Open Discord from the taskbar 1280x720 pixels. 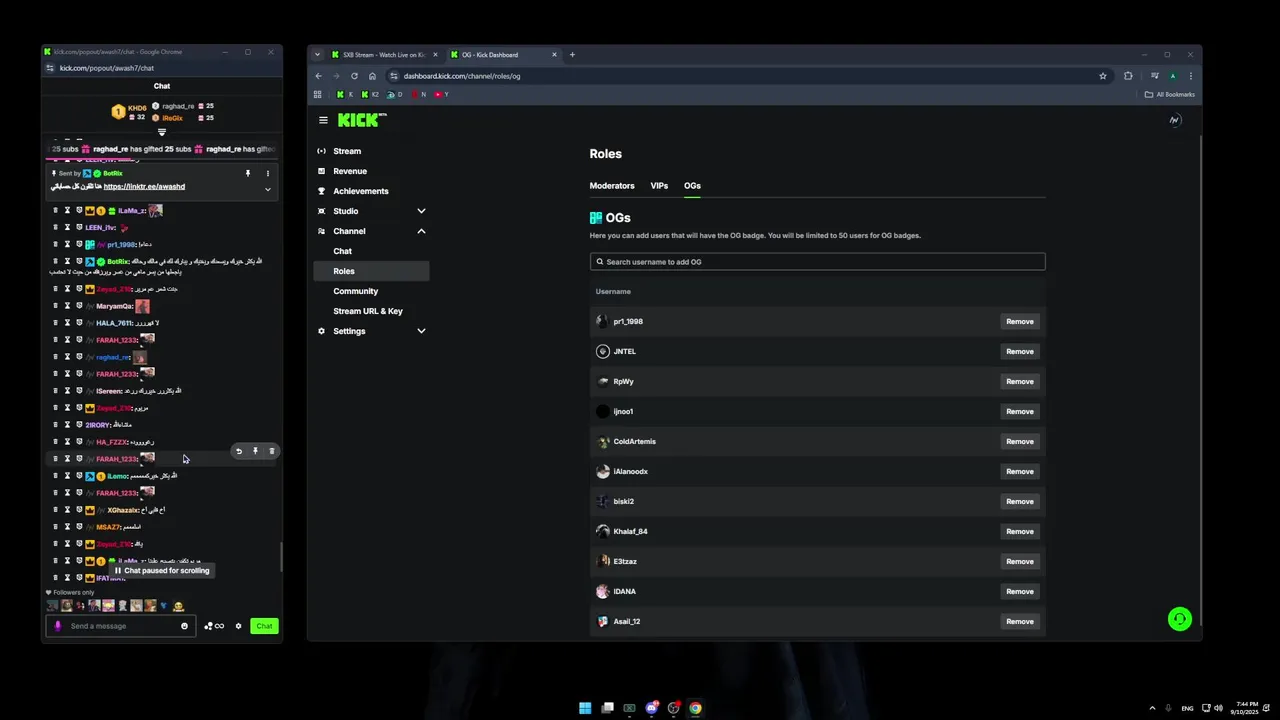pos(652,708)
